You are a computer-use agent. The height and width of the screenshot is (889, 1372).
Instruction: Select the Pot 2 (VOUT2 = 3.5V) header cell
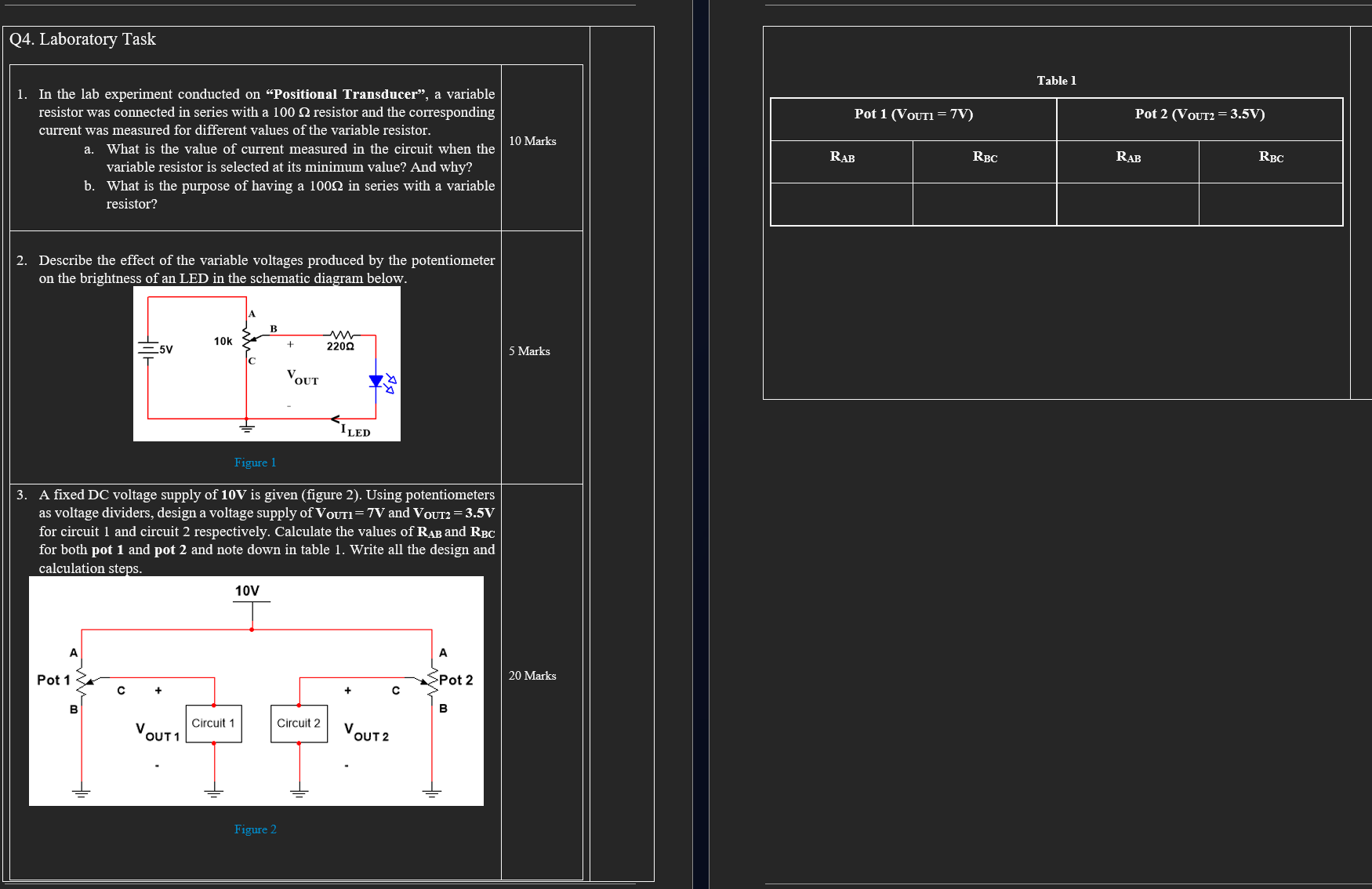click(1200, 114)
